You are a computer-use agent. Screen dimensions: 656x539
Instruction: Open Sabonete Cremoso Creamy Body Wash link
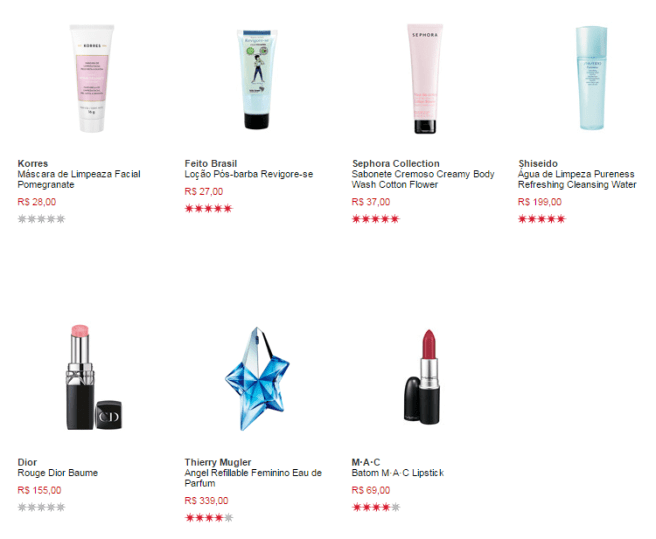point(423,179)
